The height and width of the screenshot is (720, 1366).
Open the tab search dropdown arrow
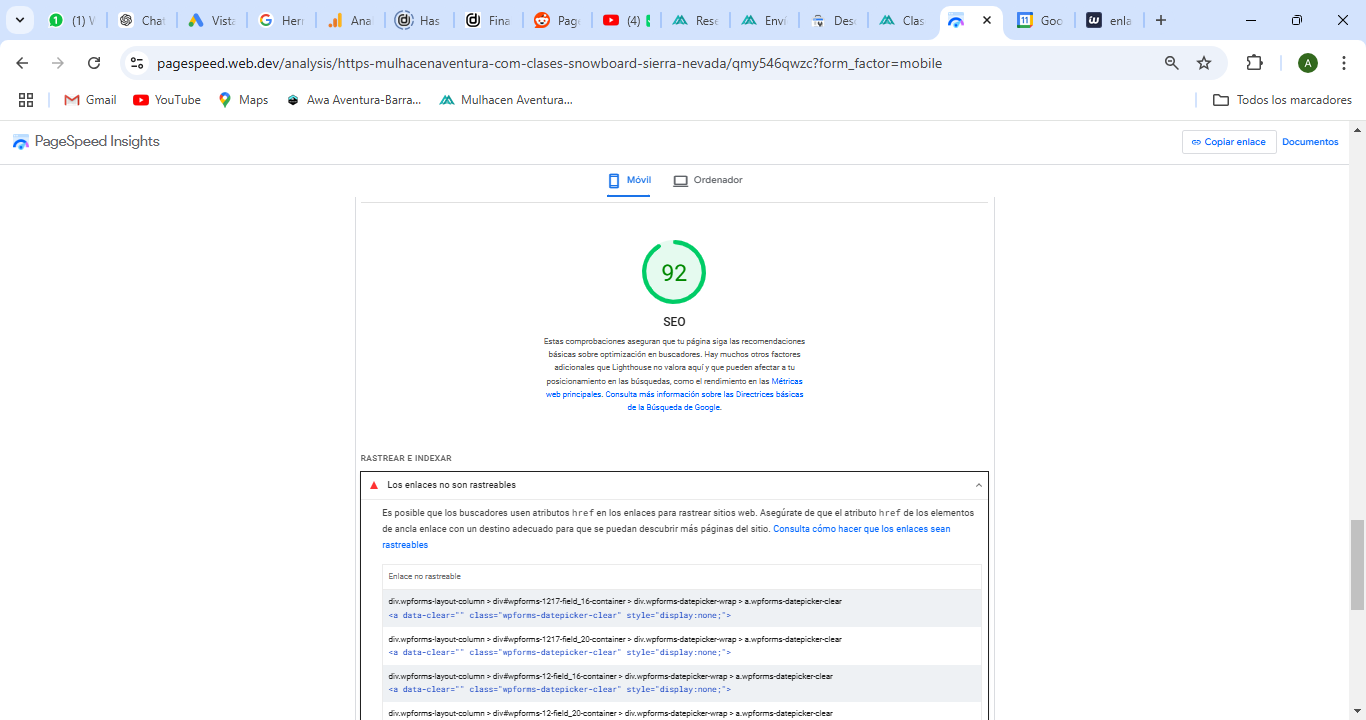pyautogui.click(x=19, y=20)
